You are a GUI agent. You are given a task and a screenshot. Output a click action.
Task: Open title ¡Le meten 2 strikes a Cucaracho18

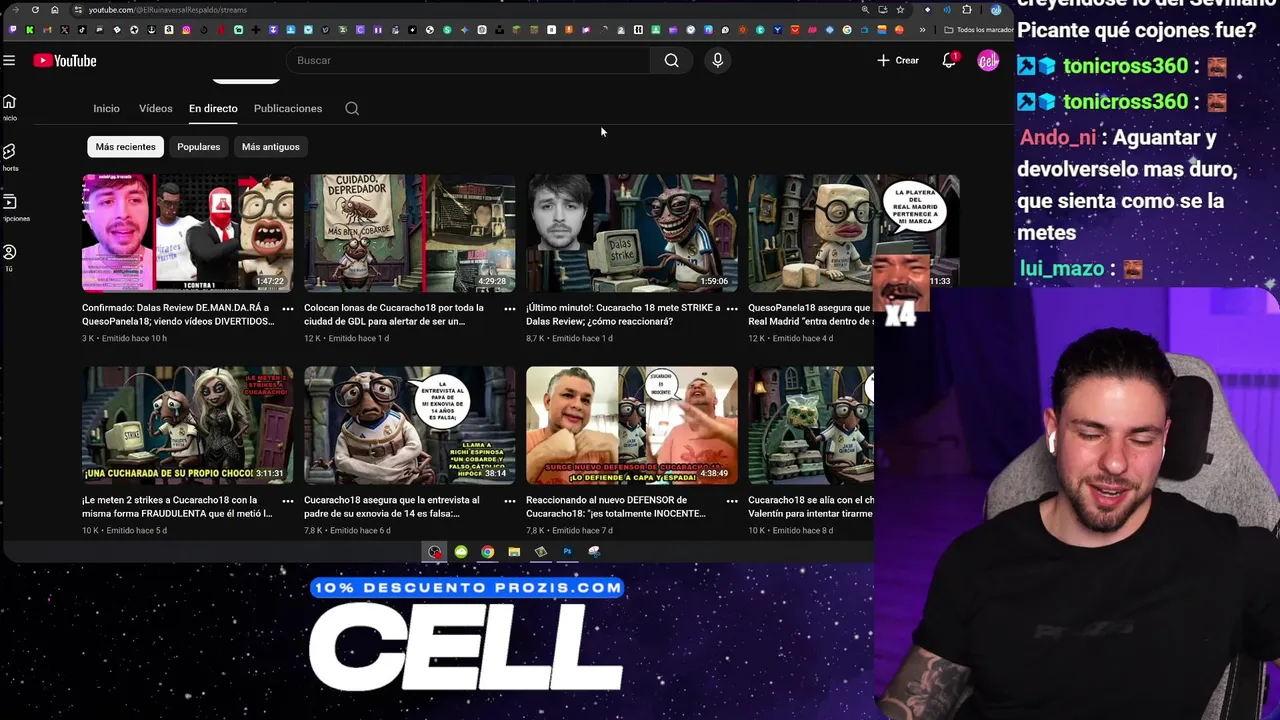[x=177, y=506]
